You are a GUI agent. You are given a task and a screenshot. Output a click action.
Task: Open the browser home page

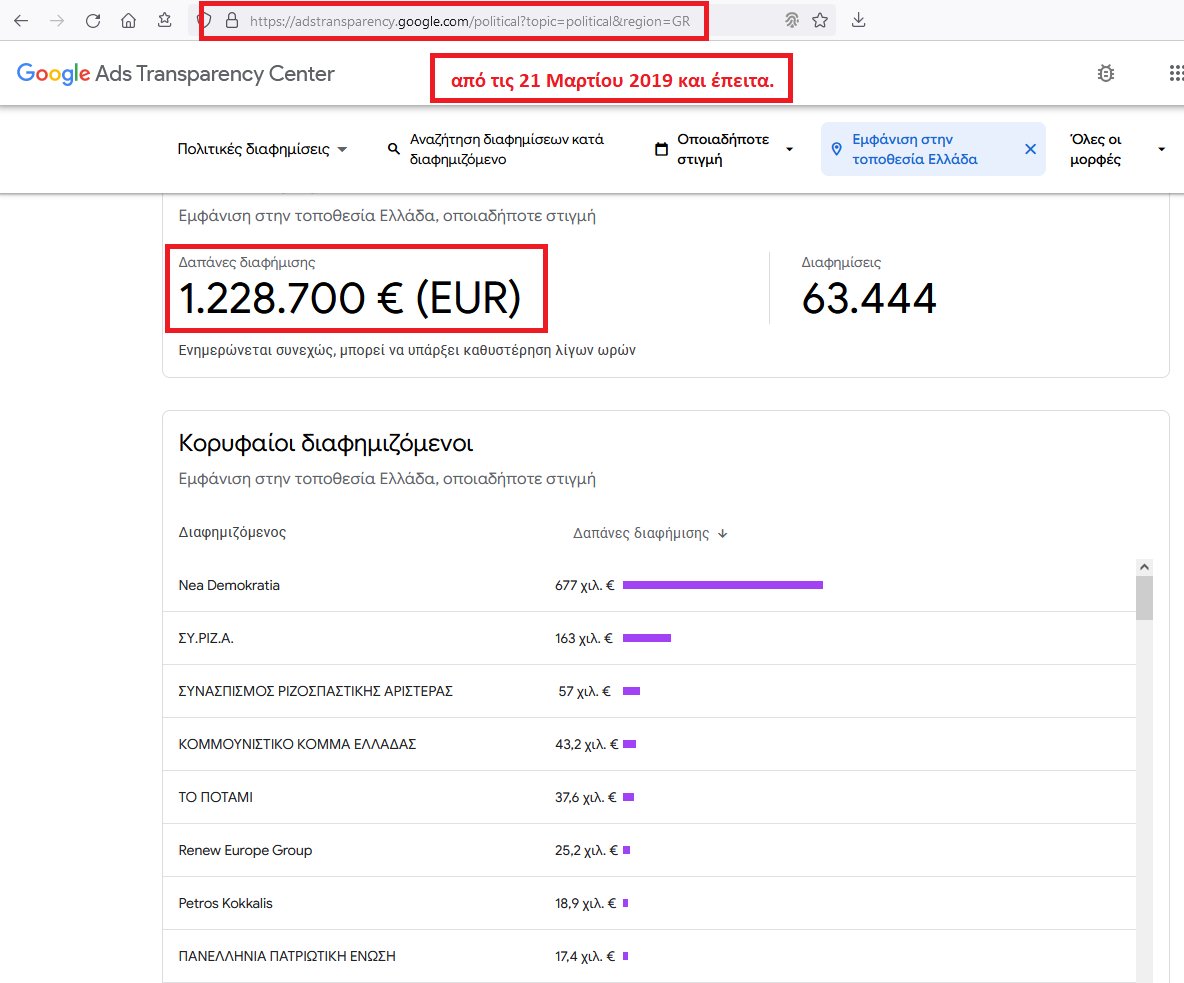click(128, 20)
